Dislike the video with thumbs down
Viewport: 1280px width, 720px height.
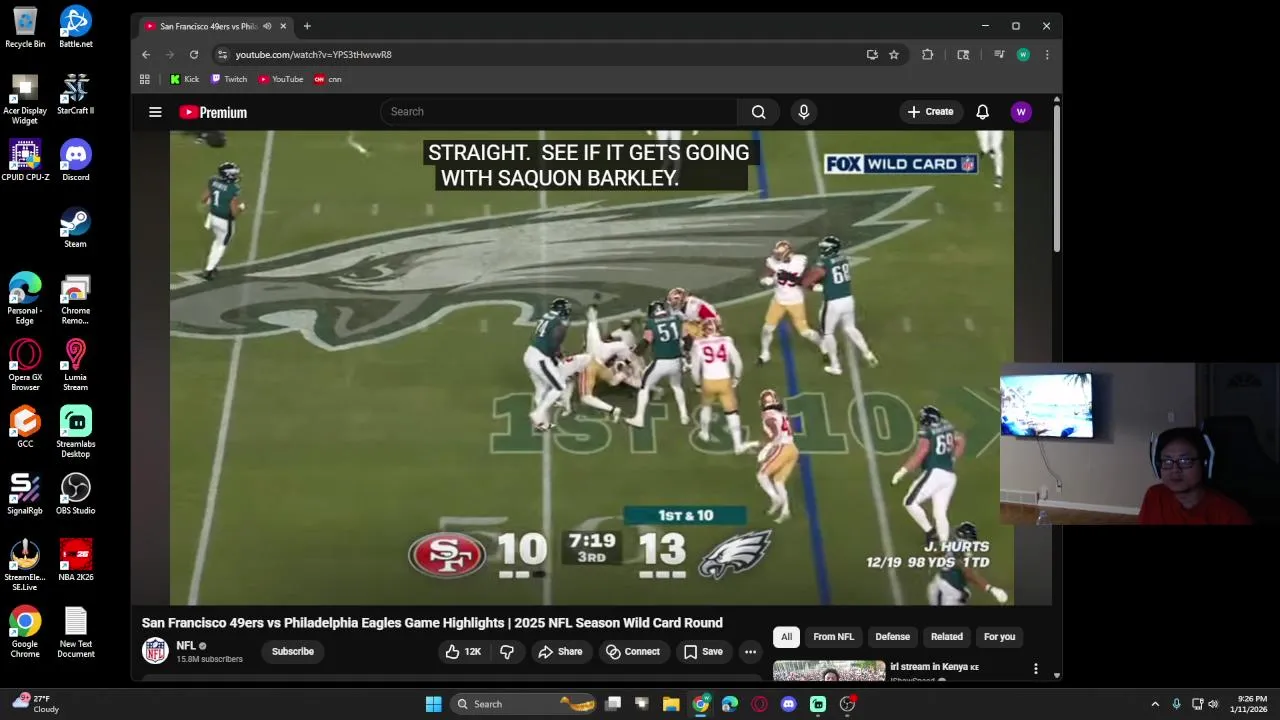click(507, 651)
